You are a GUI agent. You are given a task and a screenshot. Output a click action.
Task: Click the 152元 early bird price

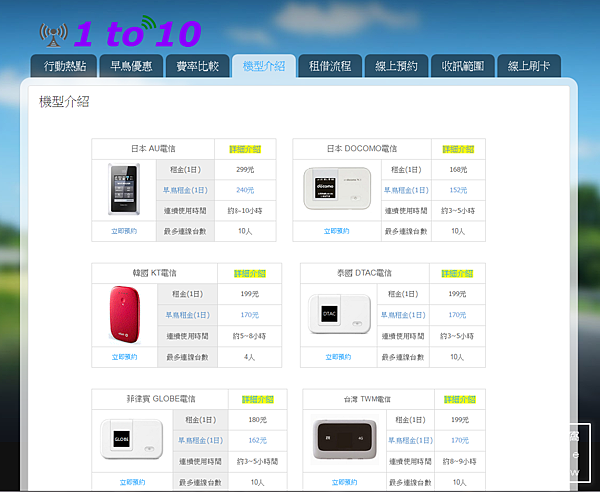click(458, 190)
